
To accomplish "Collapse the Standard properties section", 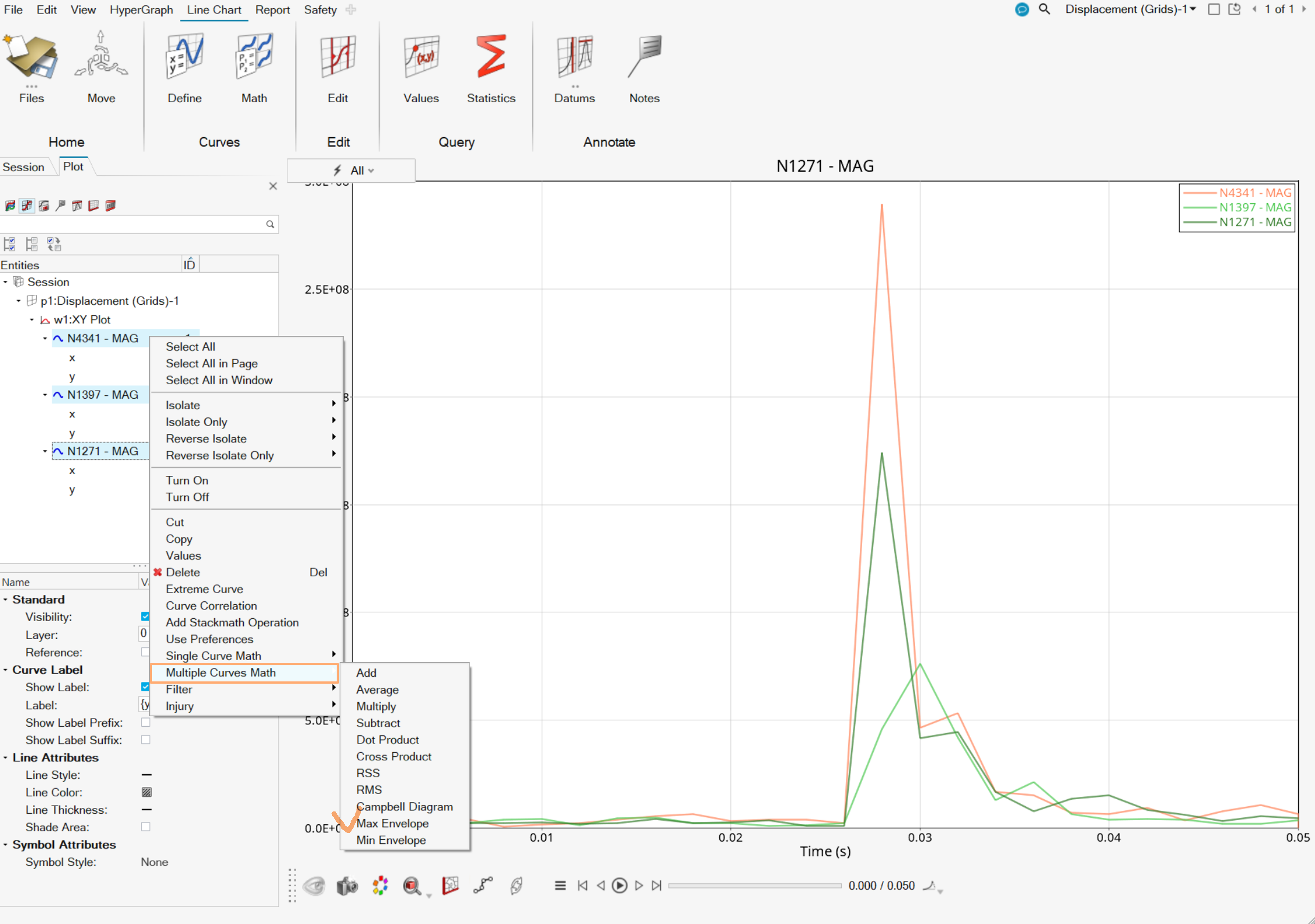I will click(5, 600).
